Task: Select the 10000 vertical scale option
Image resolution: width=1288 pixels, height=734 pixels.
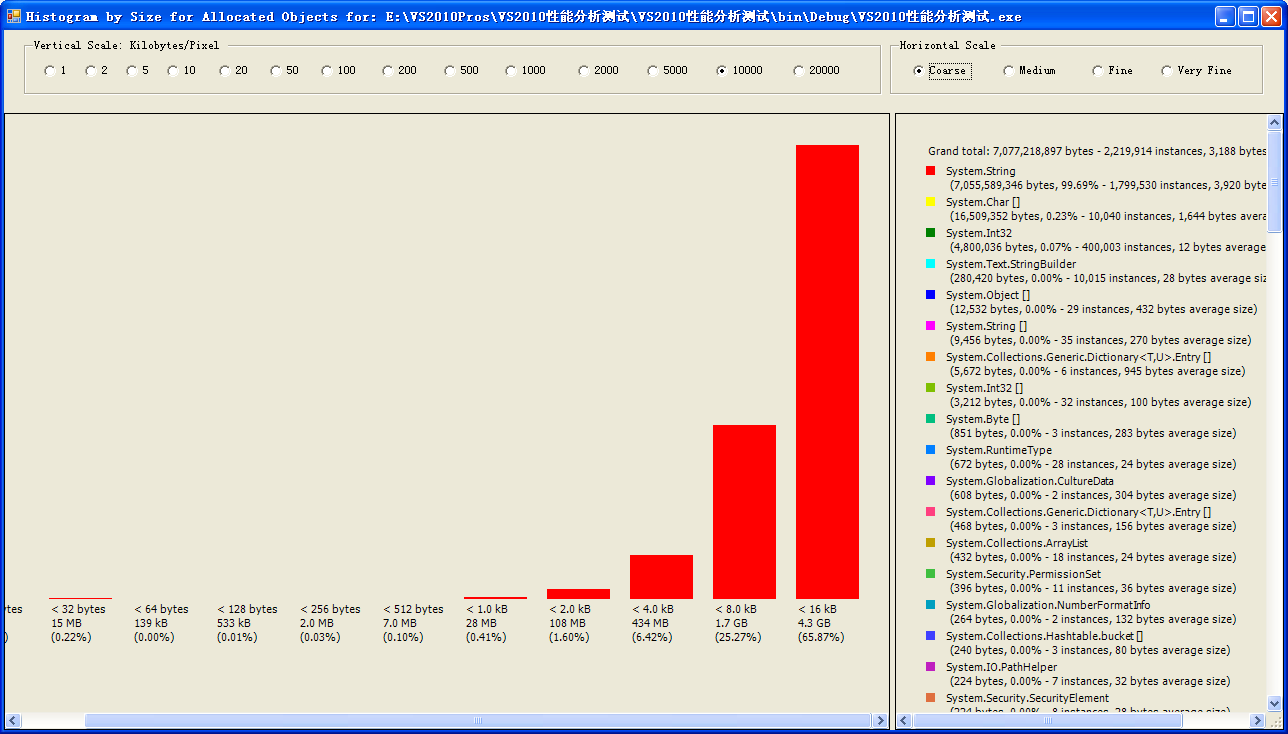Action: [x=740, y=71]
